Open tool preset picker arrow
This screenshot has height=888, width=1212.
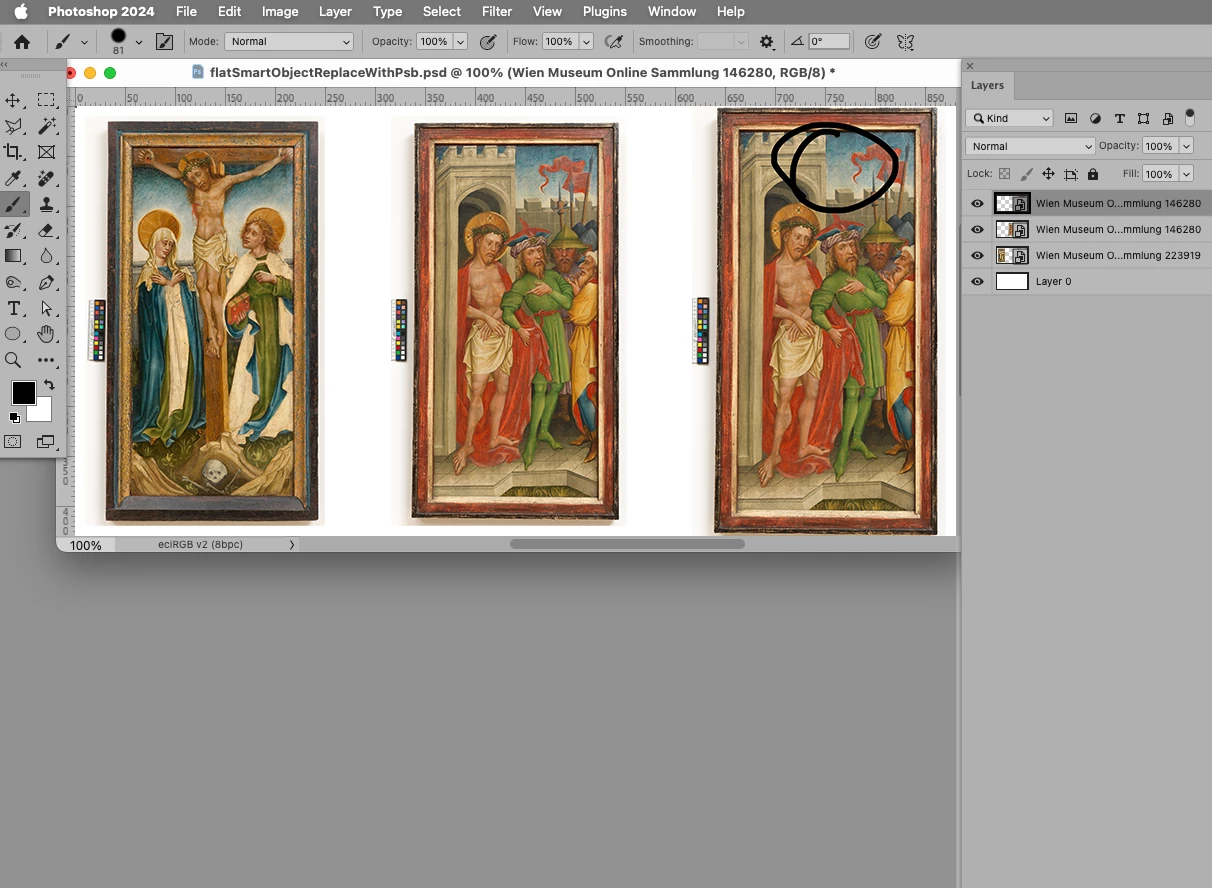pyautogui.click(x=84, y=42)
